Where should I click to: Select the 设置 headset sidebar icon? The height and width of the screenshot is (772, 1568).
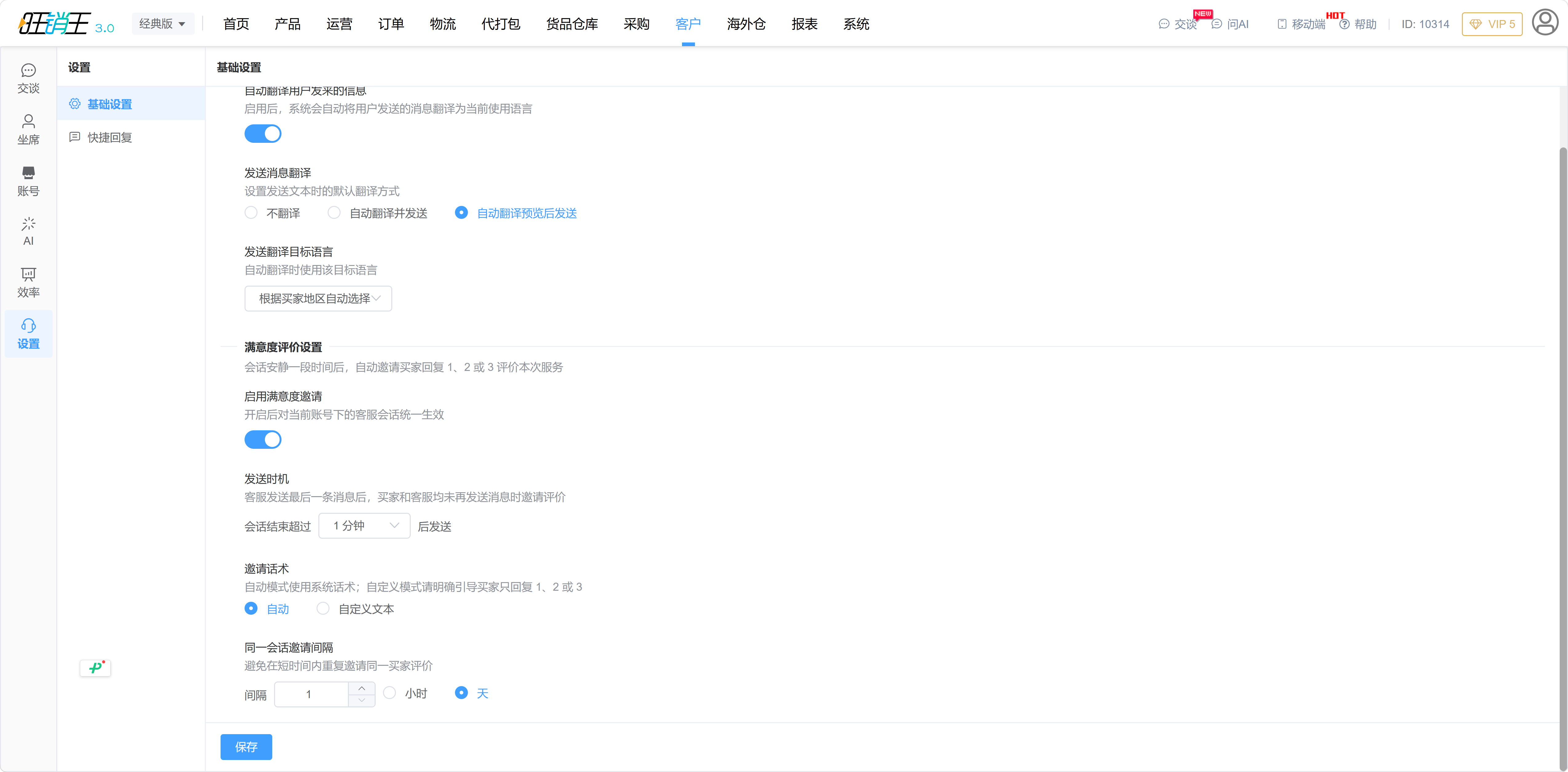28,334
